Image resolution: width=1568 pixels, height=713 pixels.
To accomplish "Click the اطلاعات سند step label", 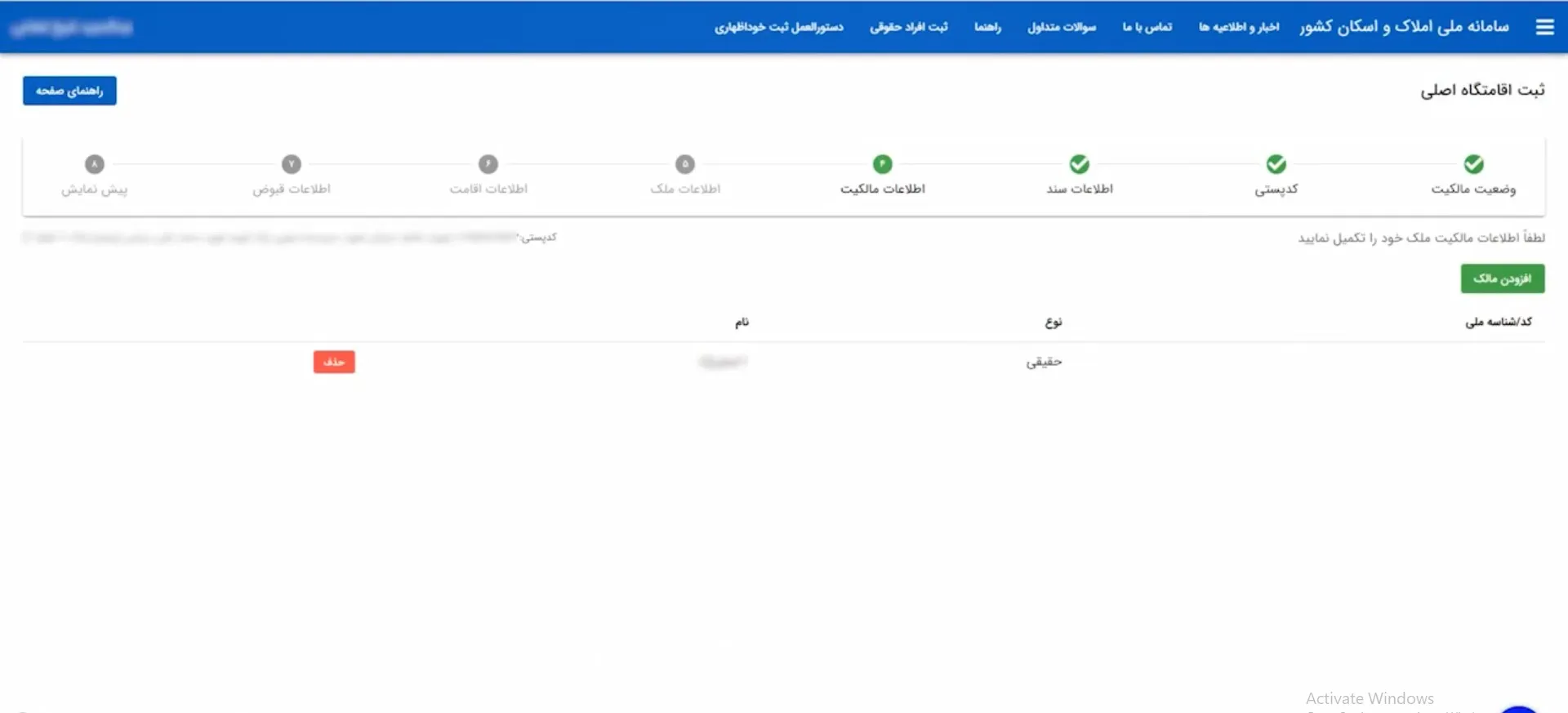I will pyautogui.click(x=1080, y=189).
